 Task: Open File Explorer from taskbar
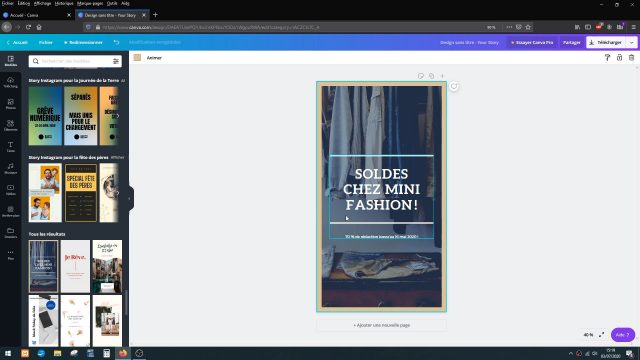point(58,353)
